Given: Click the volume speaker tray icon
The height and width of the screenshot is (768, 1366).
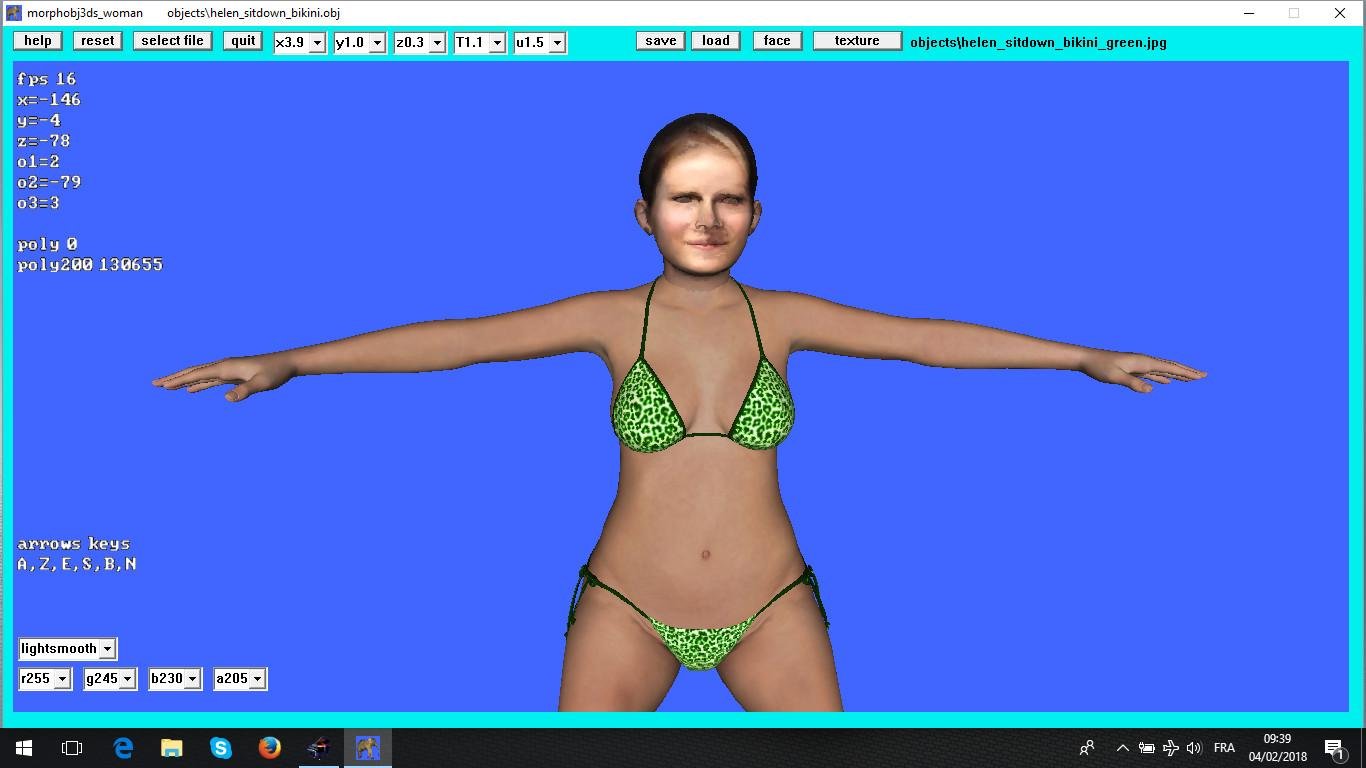Looking at the screenshot, I should click(1194, 747).
